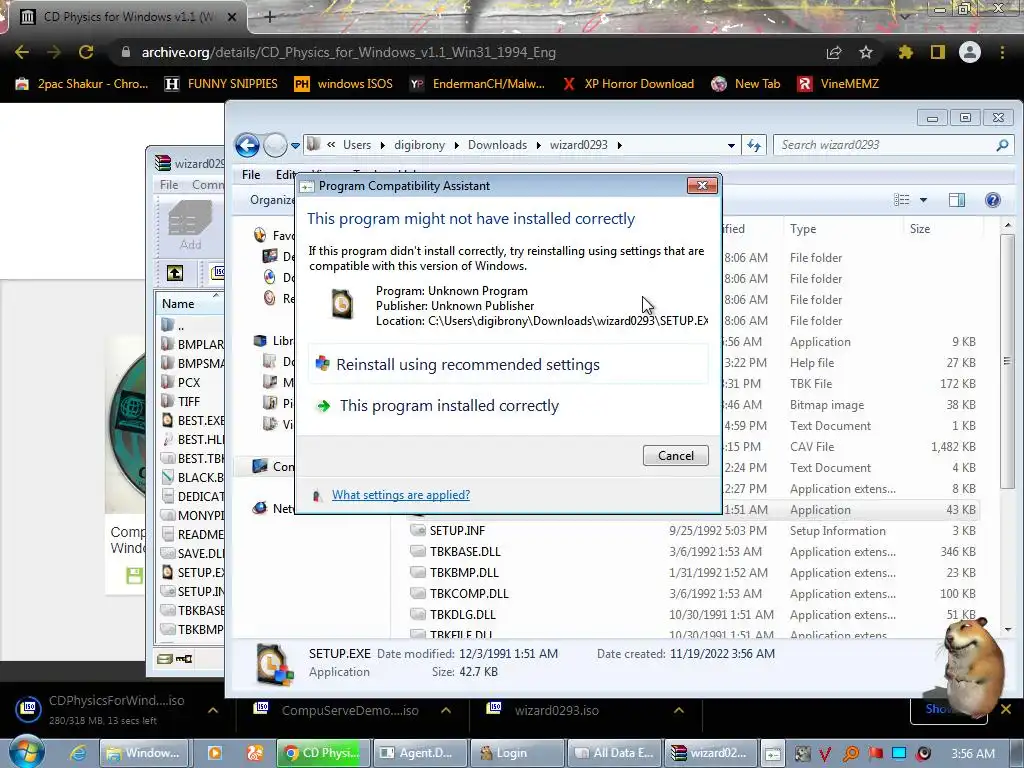Sort Explorer list by Size column

click(920, 229)
